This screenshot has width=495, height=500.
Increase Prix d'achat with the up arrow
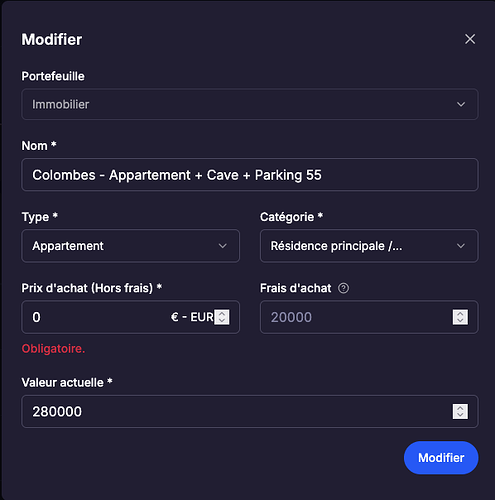pos(222,314)
